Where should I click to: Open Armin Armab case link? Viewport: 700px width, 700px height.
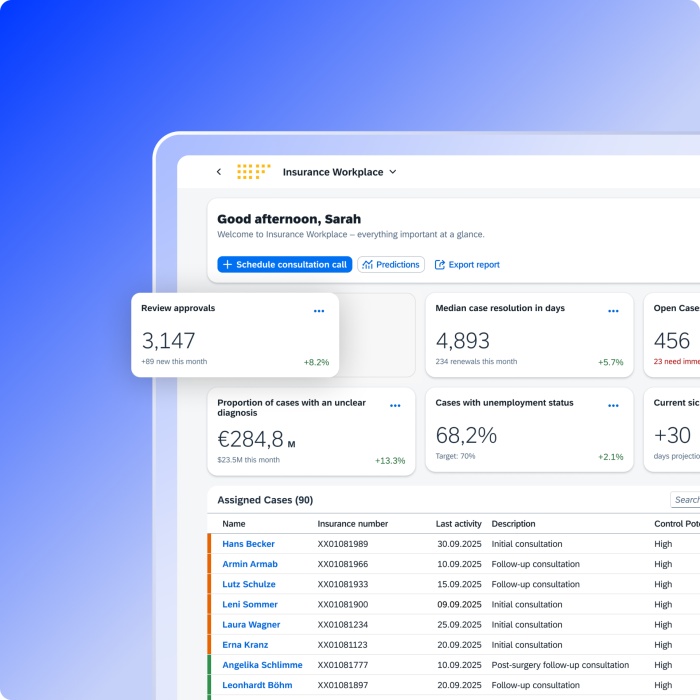point(250,564)
